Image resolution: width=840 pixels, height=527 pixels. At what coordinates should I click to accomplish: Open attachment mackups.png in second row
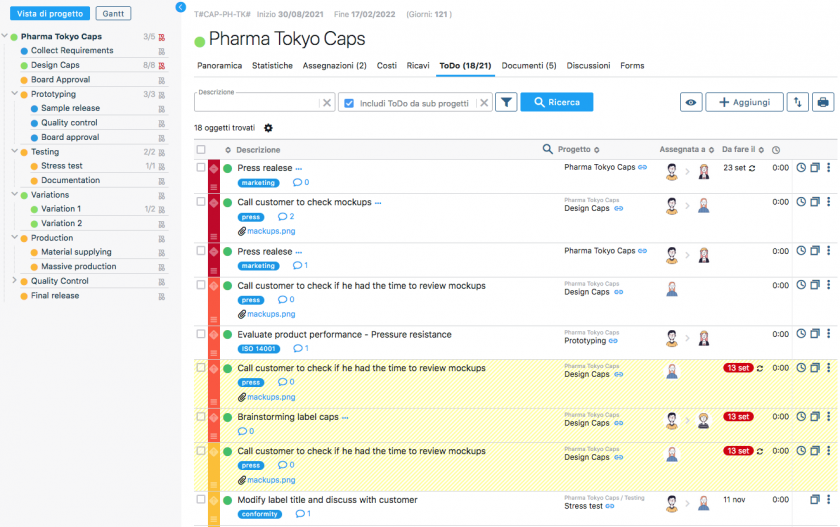pos(270,231)
